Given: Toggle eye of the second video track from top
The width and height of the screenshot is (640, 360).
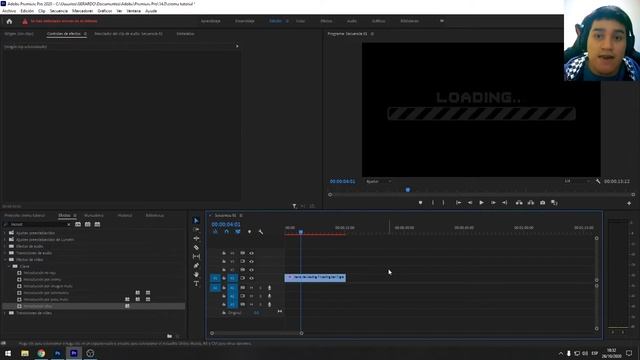Looking at the screenshot, I should (251, 261).
